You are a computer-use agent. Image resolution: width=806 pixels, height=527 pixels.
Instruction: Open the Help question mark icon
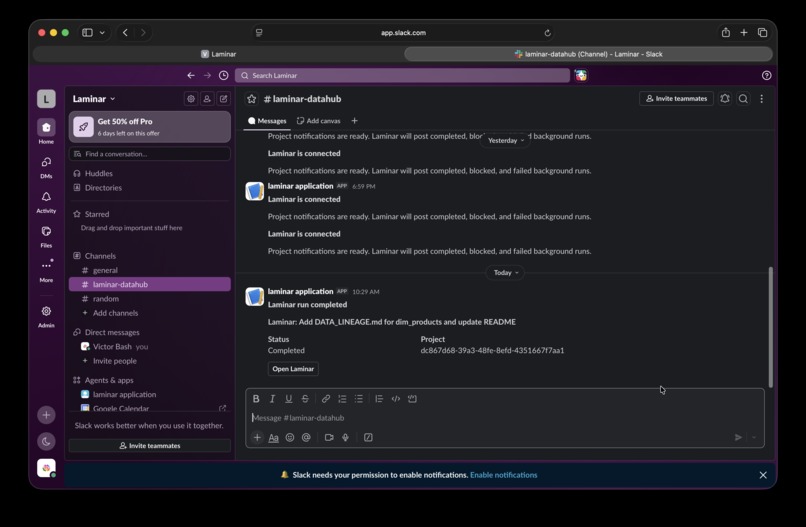tap(766, 75)
